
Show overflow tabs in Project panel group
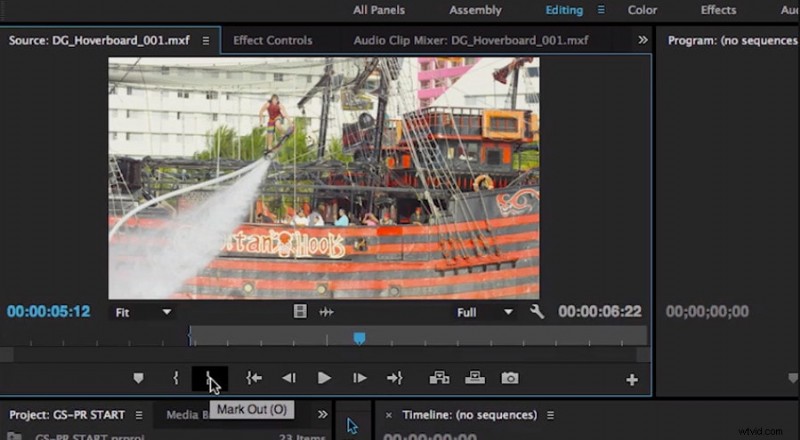click(322, 414)
